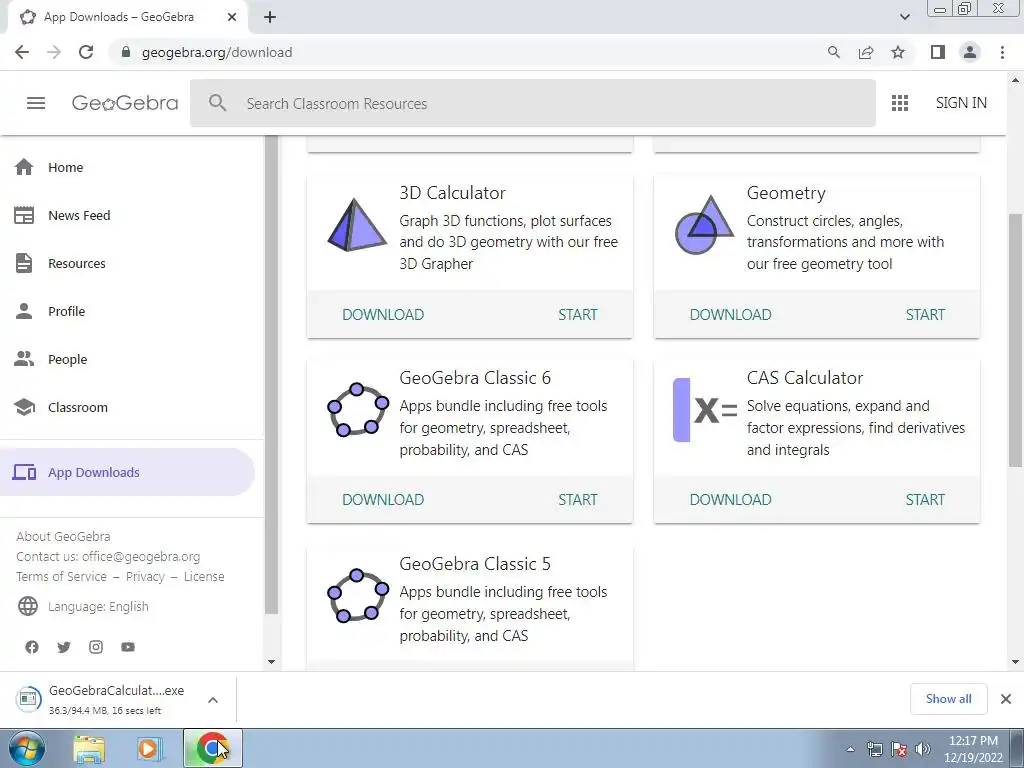Viewport: 1024px width, 768px height.
Task: Click the App Downloads devices icon
Action: [24, 472]
